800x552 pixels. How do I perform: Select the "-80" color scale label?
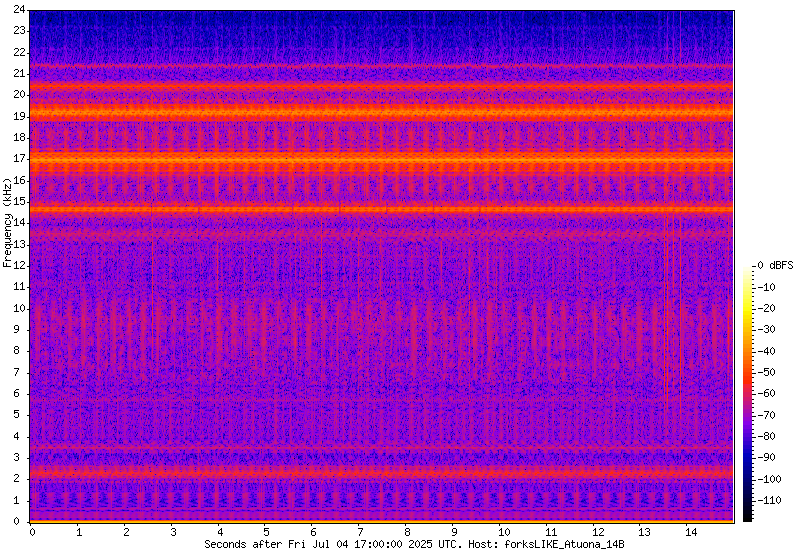point(766,436)
